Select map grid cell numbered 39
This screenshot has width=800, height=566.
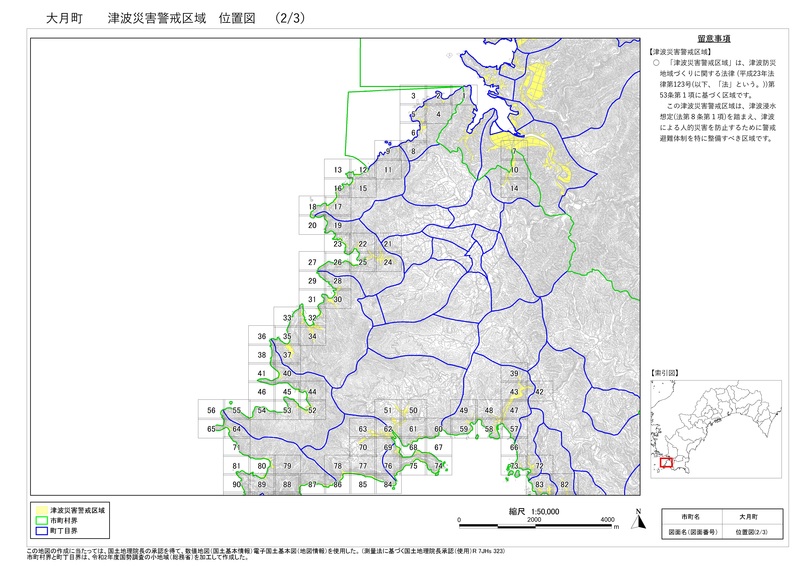(x=514, y=374)
